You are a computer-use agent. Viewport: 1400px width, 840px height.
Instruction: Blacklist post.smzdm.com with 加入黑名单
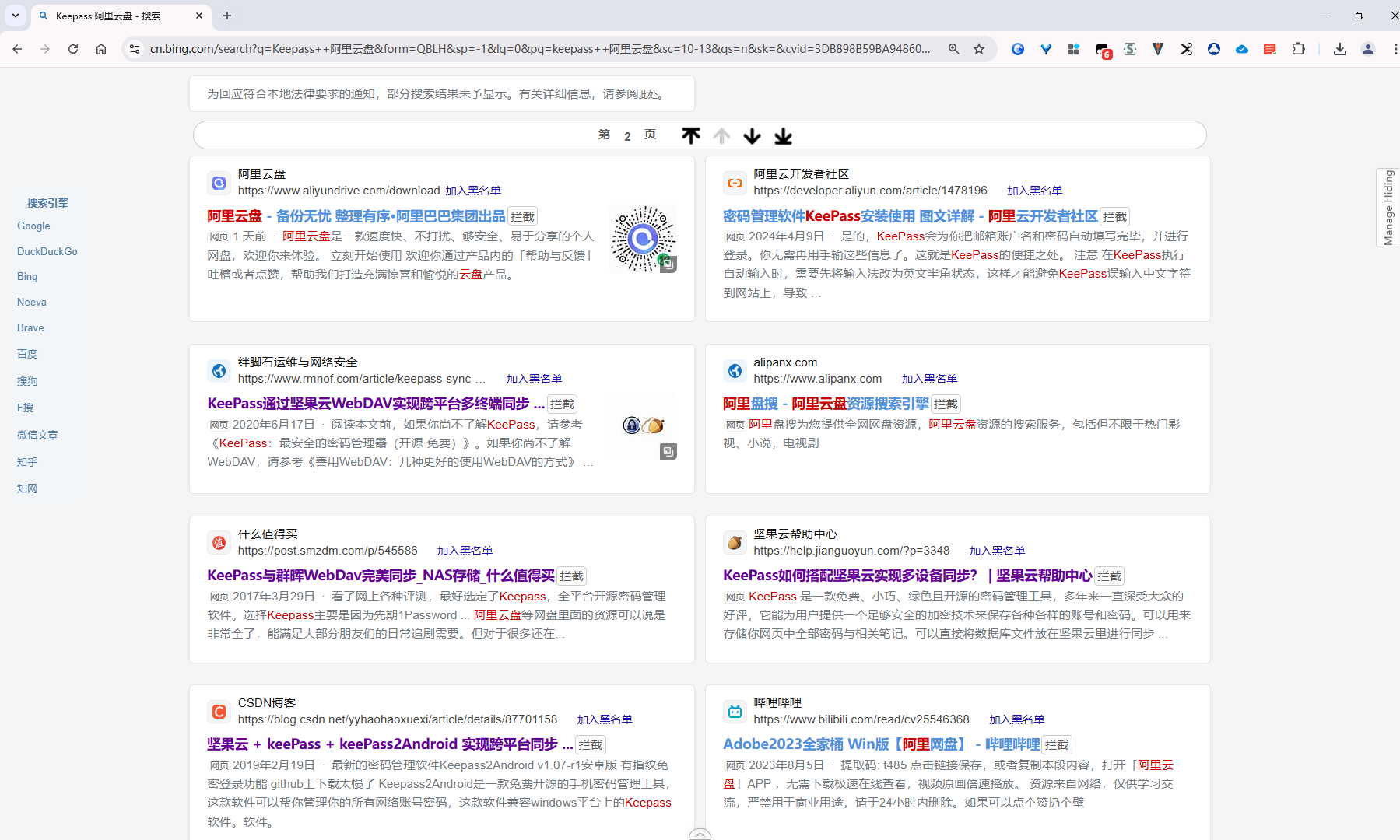(465, 551)
